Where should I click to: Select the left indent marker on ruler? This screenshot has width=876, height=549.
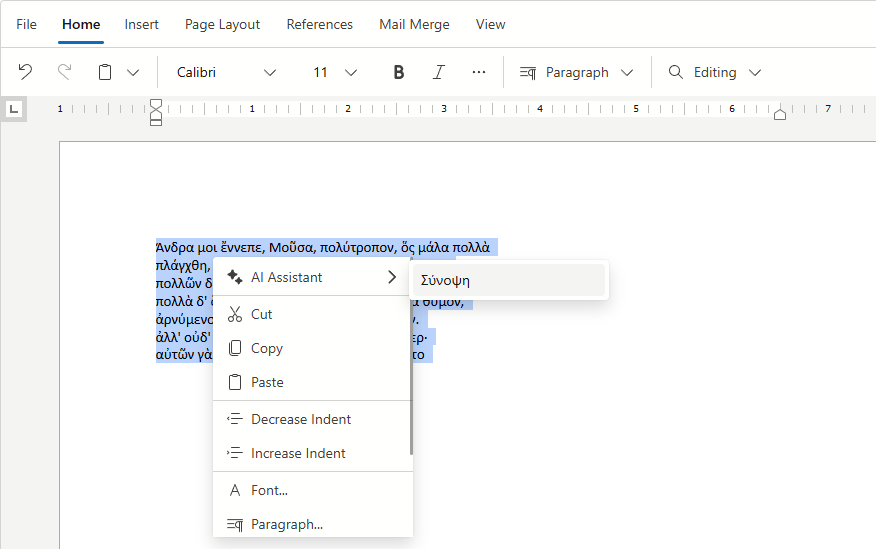click(156, 113)
